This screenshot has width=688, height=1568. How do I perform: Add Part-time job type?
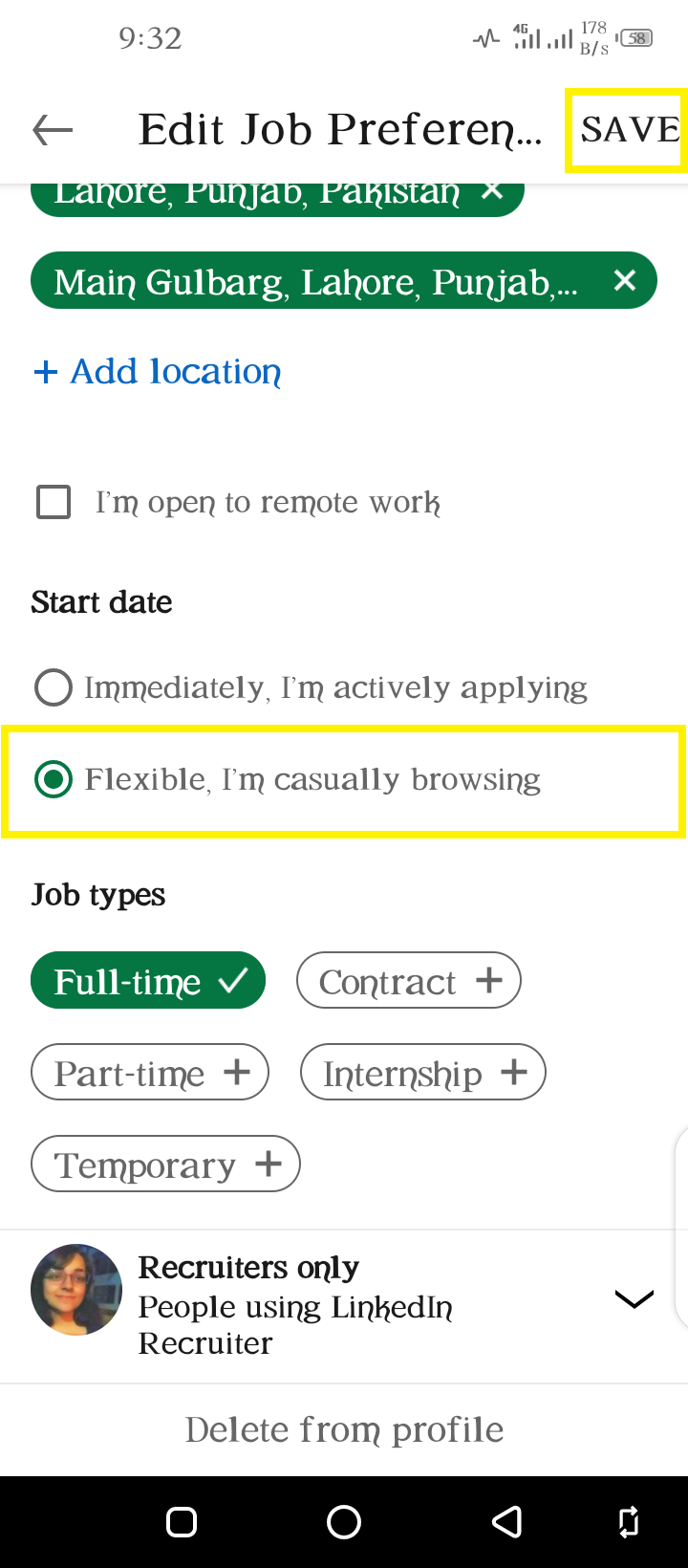coord(150,1073)
